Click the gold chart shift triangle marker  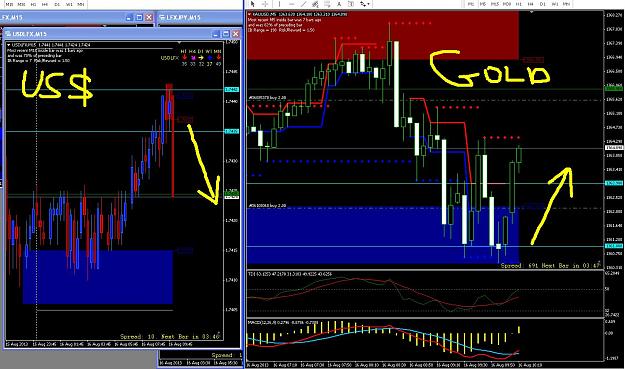(x=531, y=12)
